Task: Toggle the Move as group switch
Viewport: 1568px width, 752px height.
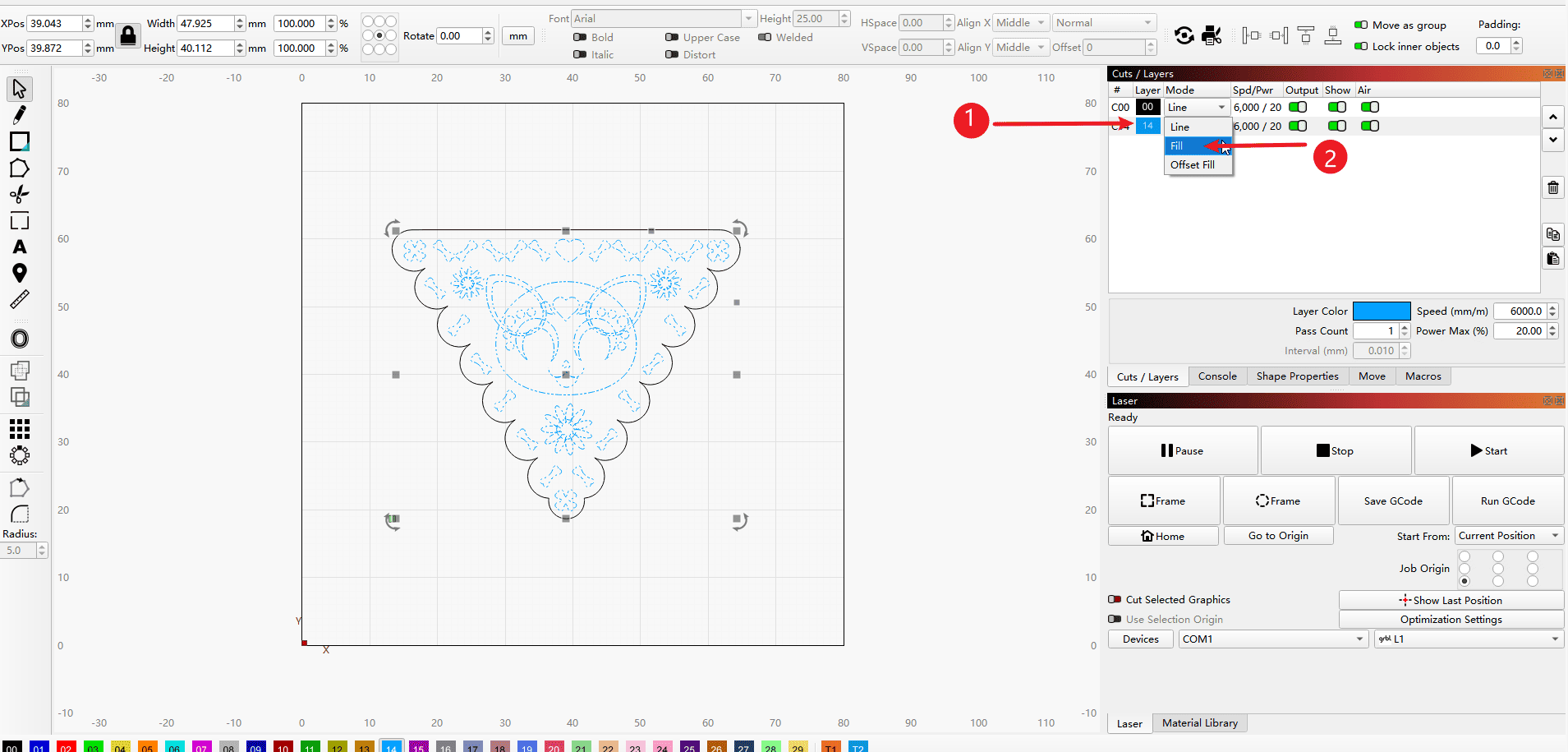Action: [x=1361, y=25]
